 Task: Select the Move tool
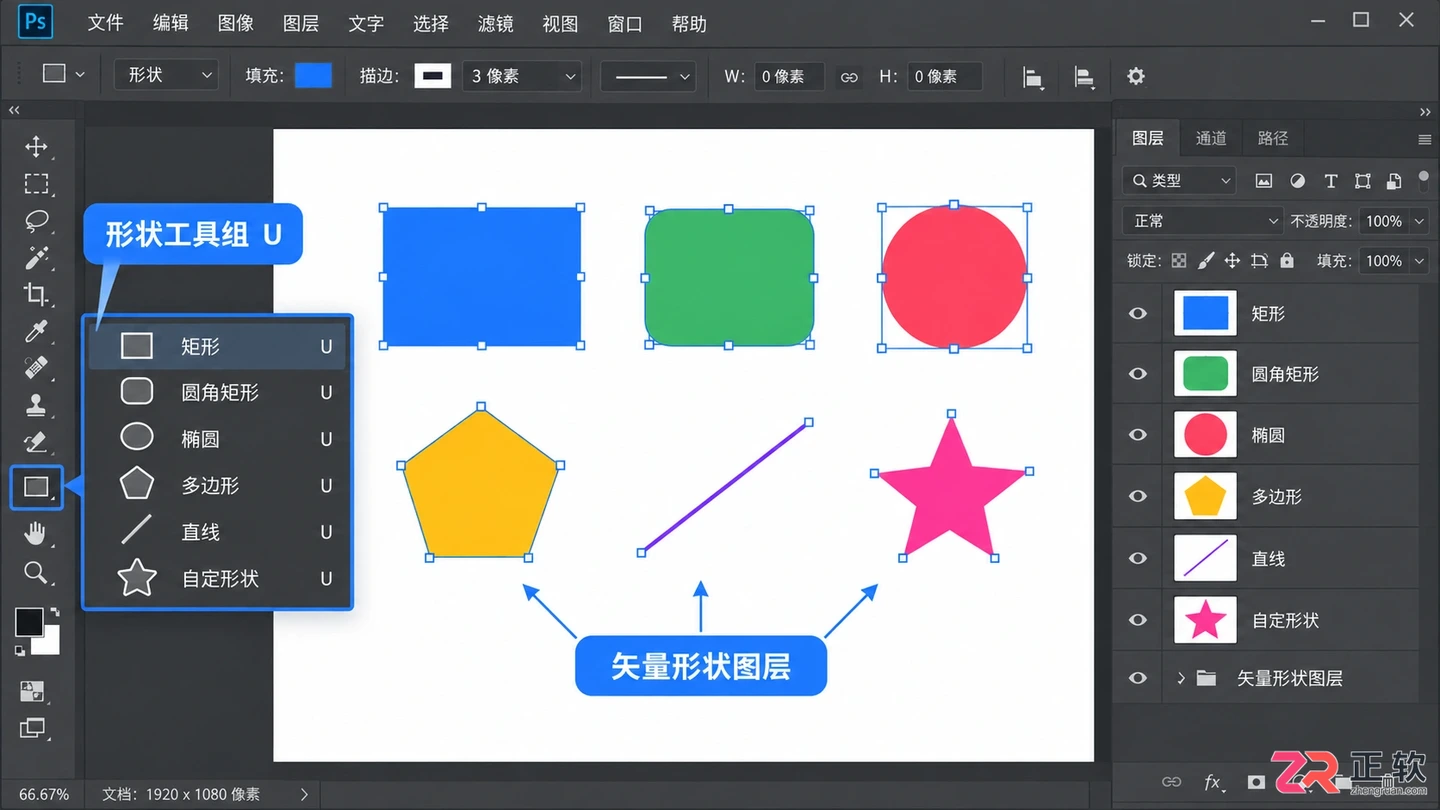[x=36, y=147]
